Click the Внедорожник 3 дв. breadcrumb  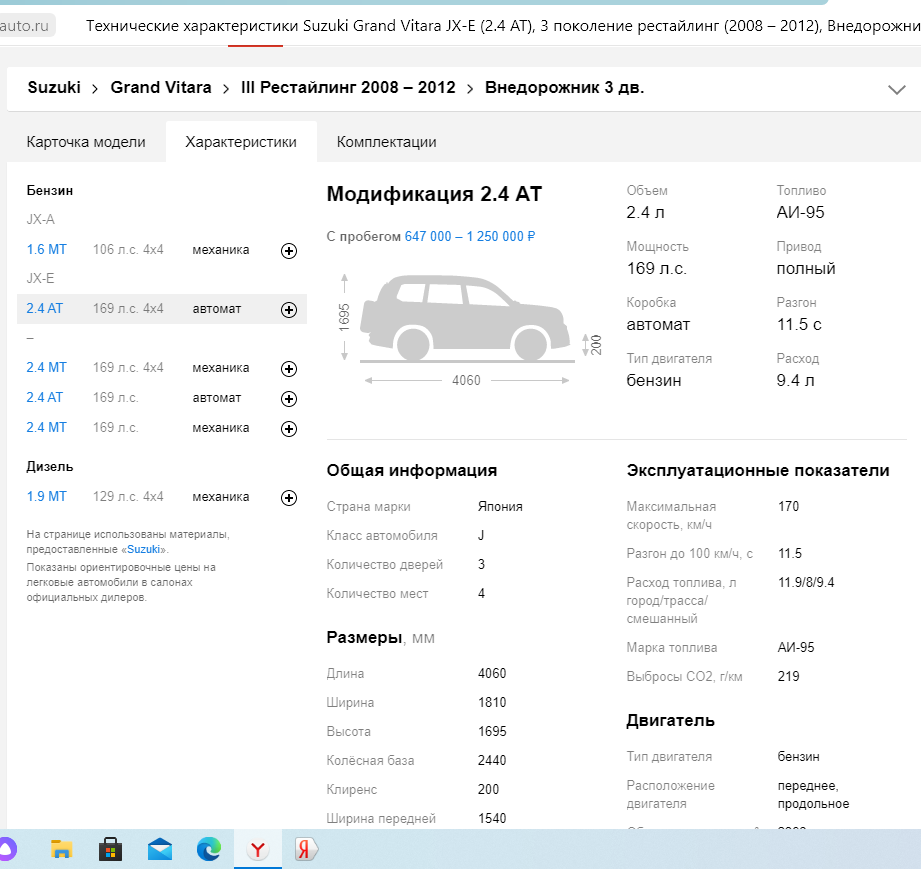pyautogui.click(x=564, y=88)
